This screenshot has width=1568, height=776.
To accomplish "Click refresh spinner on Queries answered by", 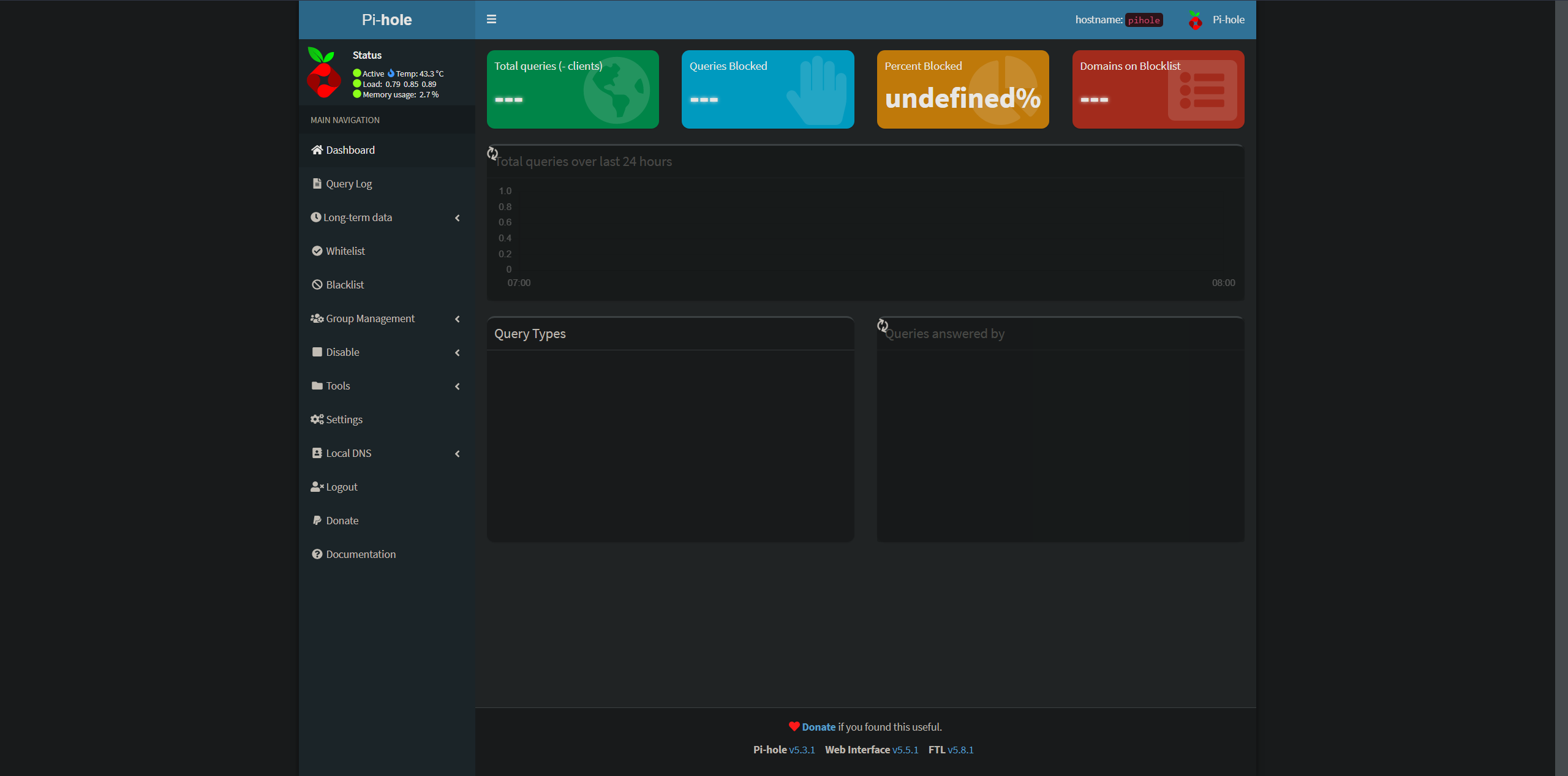I will (x=883, y=325).
